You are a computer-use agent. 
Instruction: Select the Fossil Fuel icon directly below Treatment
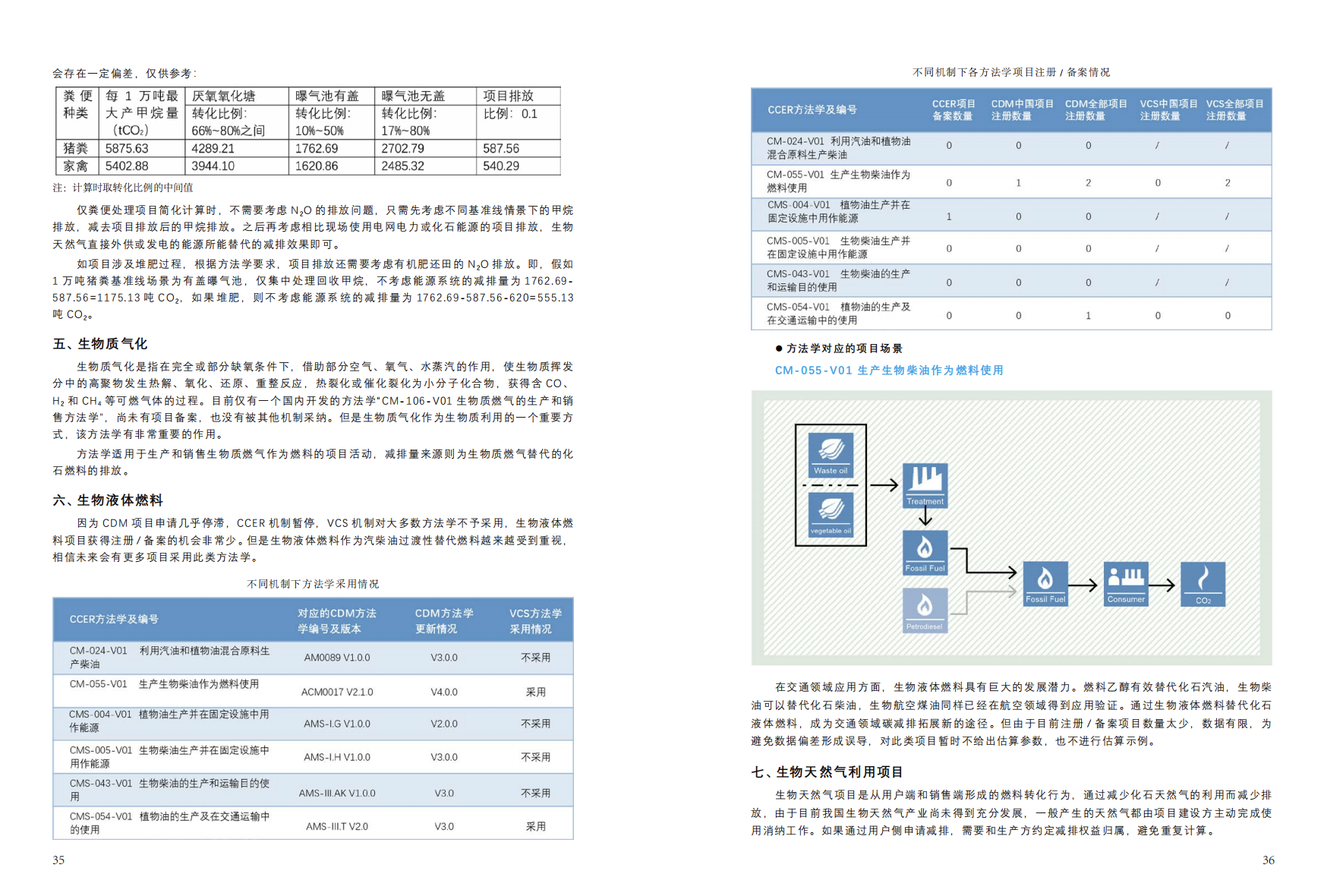tap(925, 552)
